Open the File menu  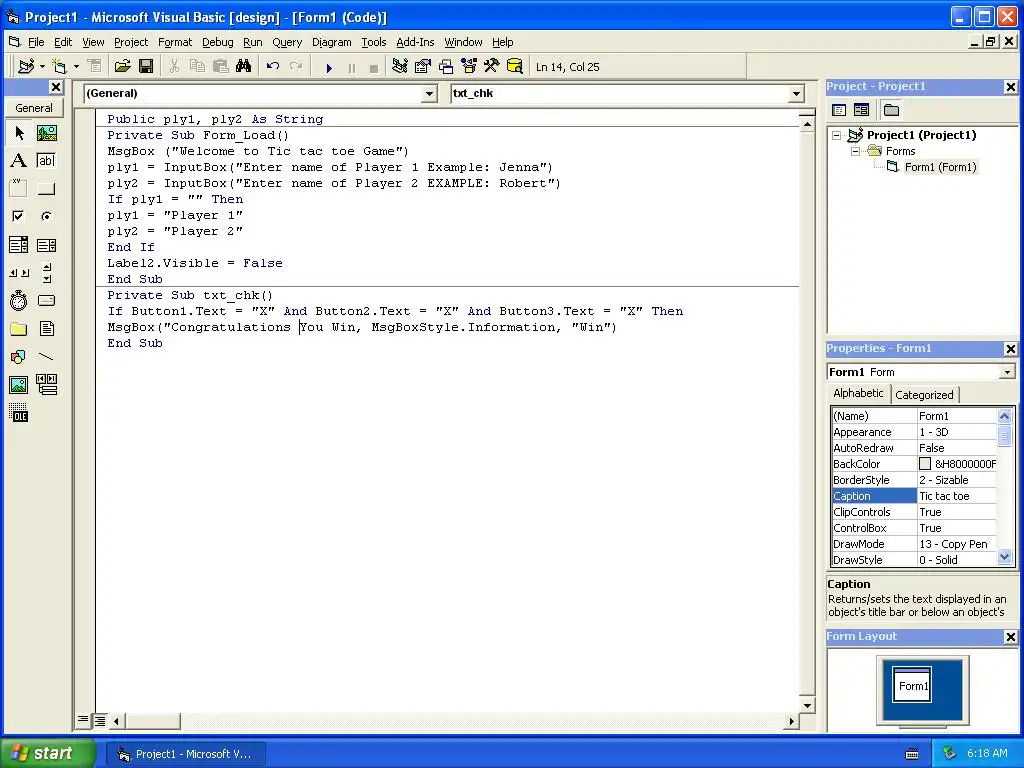point(36,42)
